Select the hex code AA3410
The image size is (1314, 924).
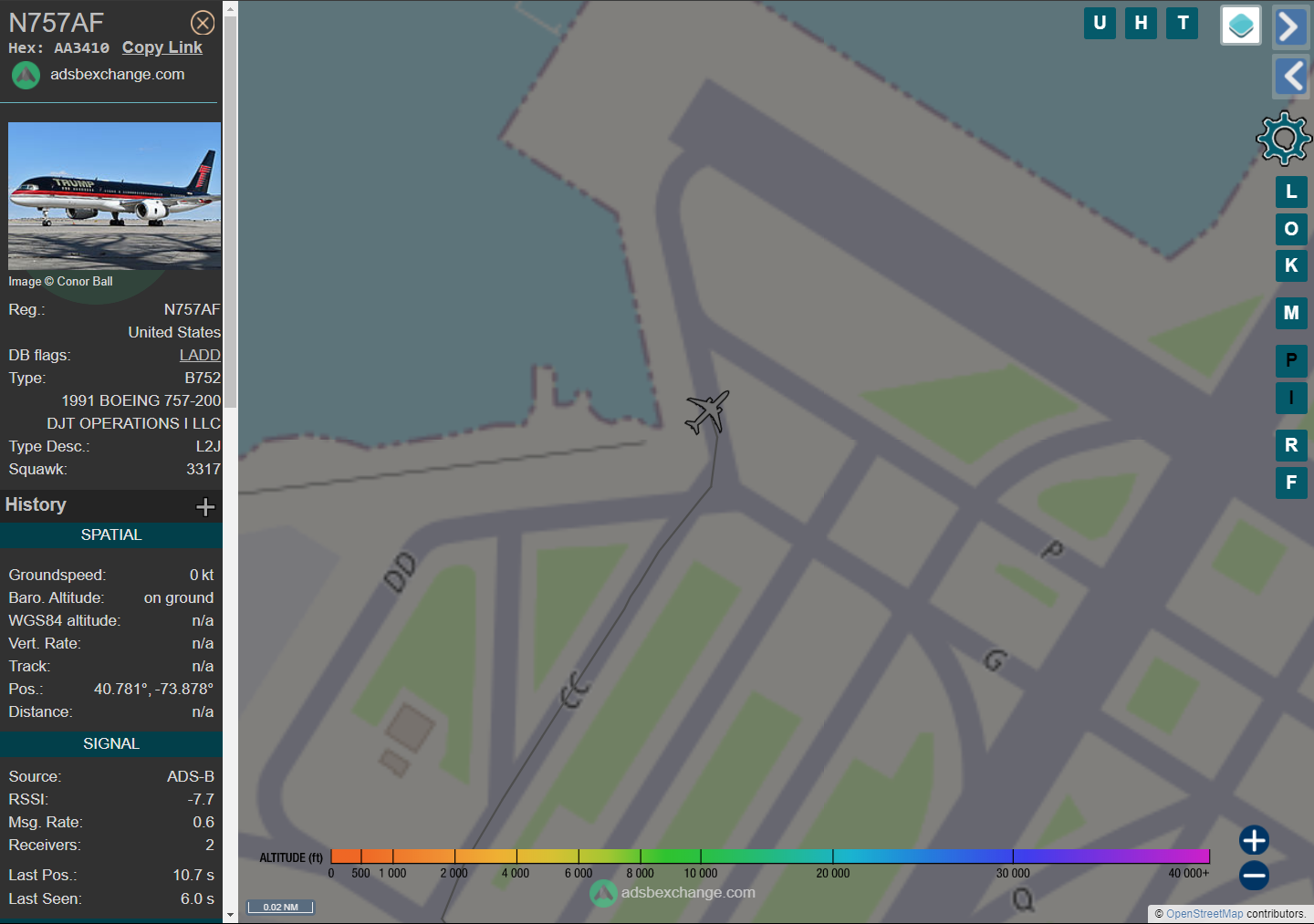tap(81, 48)
